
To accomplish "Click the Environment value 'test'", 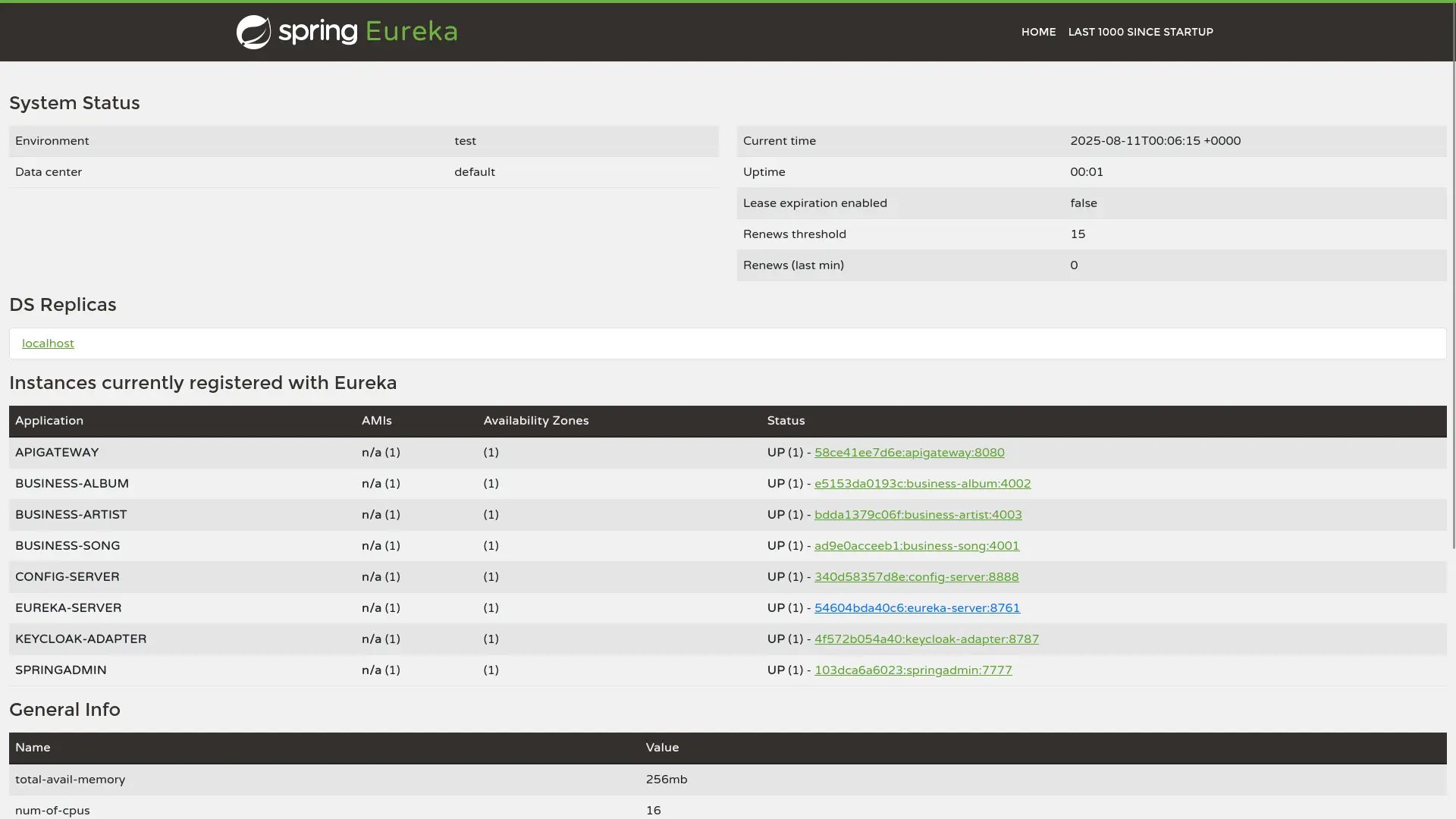I will point(465,141).
